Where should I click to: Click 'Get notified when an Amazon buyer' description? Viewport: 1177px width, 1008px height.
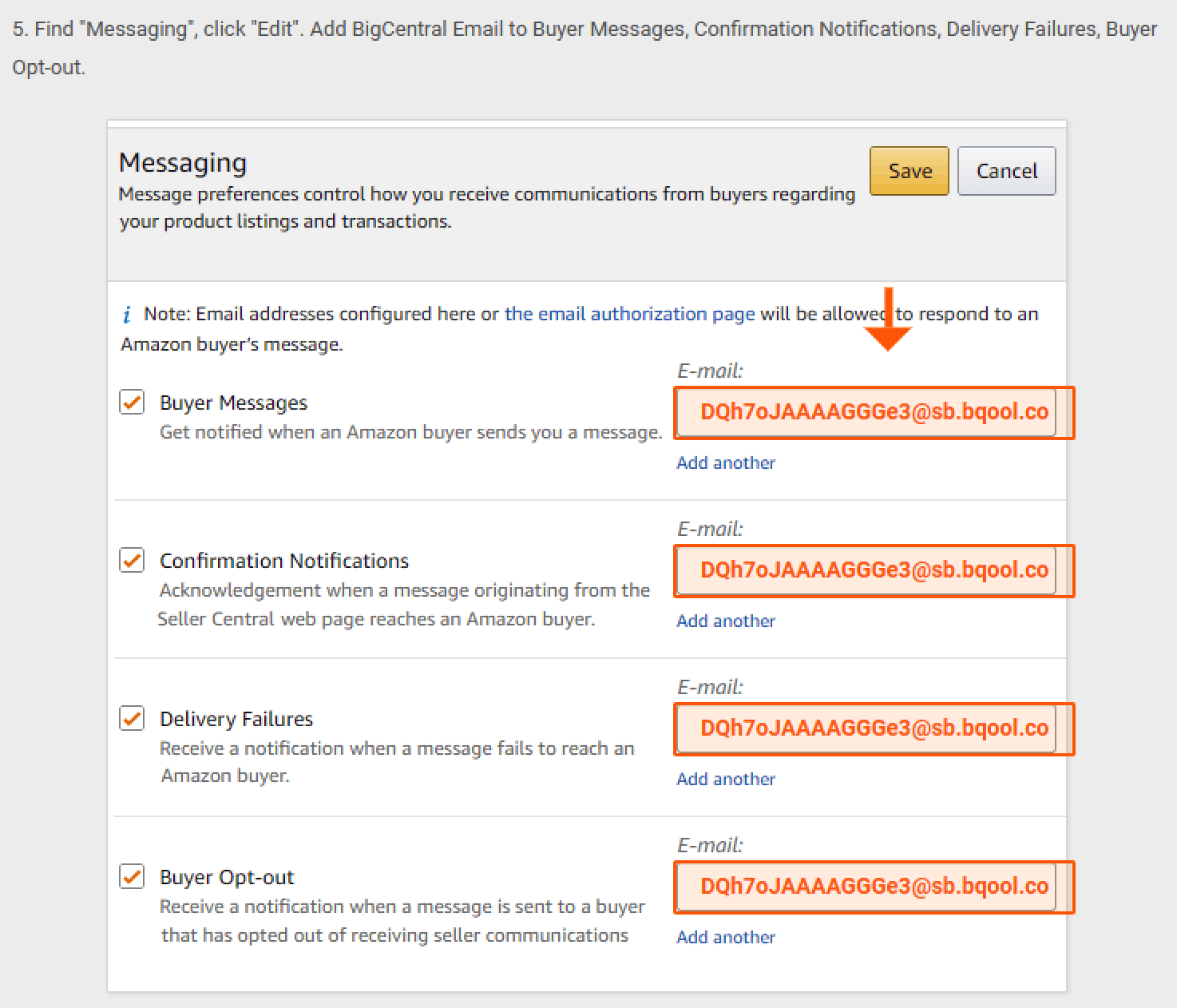coord(410,432)
